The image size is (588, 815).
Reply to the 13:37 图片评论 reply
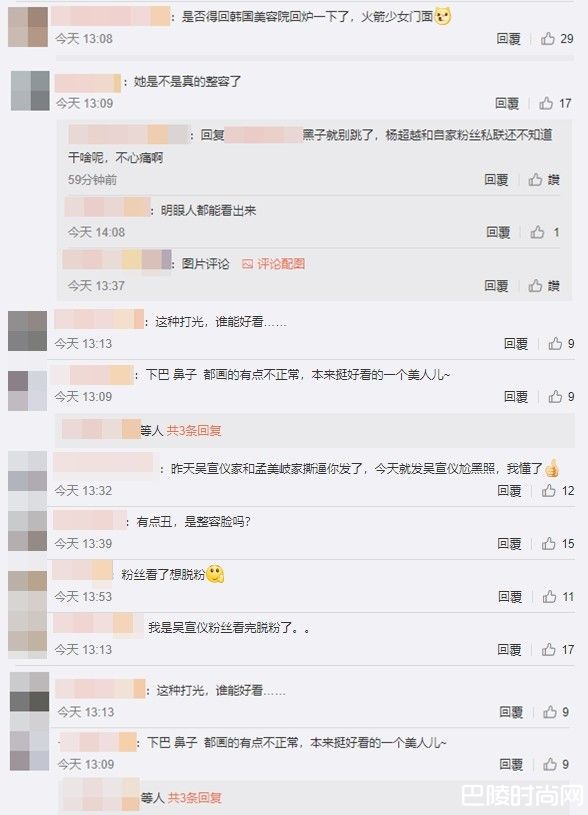(496, 285)
